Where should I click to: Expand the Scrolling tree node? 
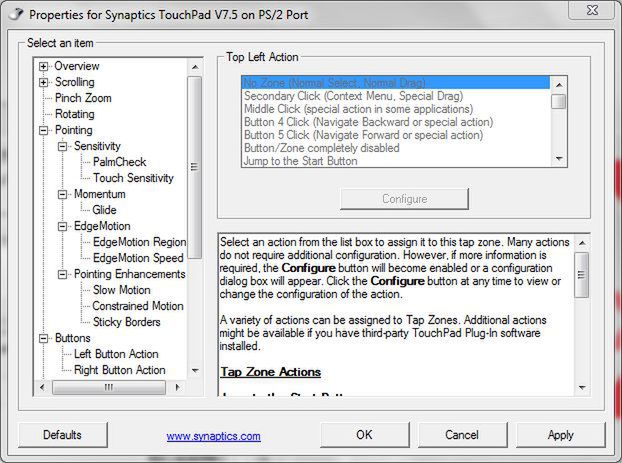44,82
